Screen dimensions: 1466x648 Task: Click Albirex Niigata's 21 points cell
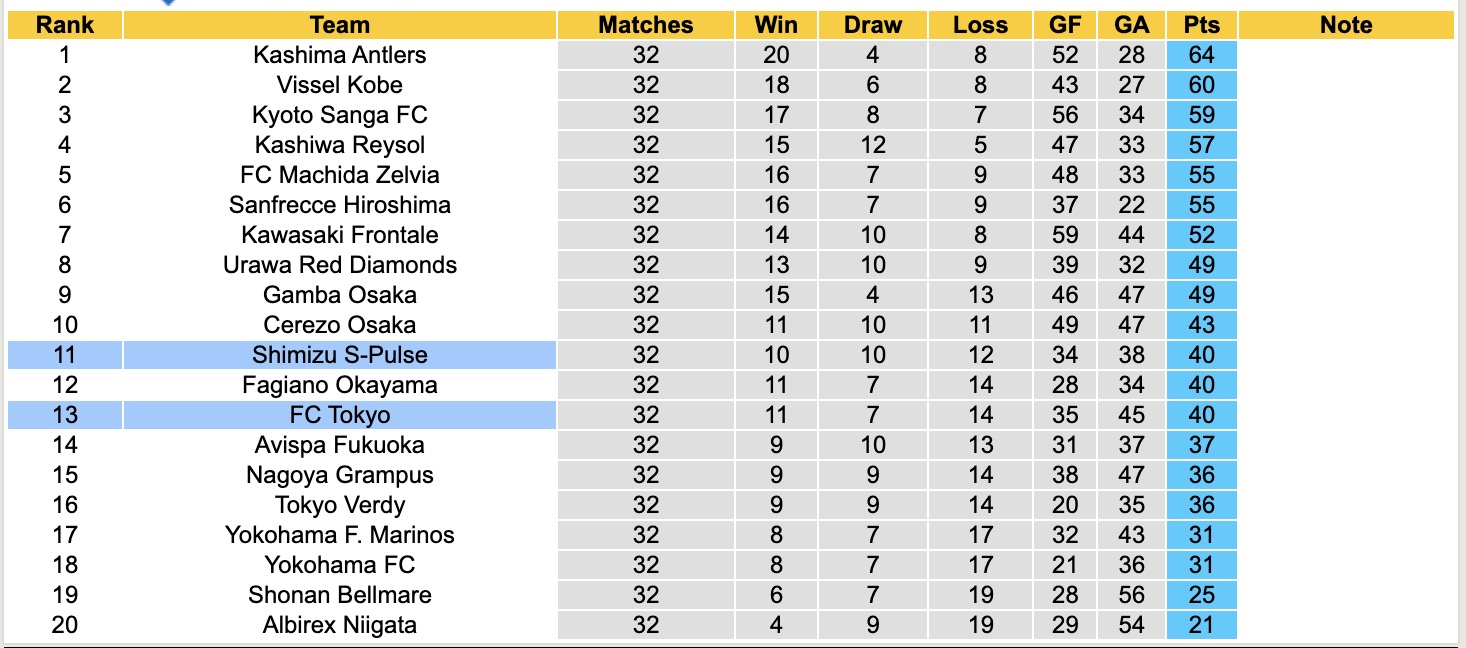(1201, 625)
